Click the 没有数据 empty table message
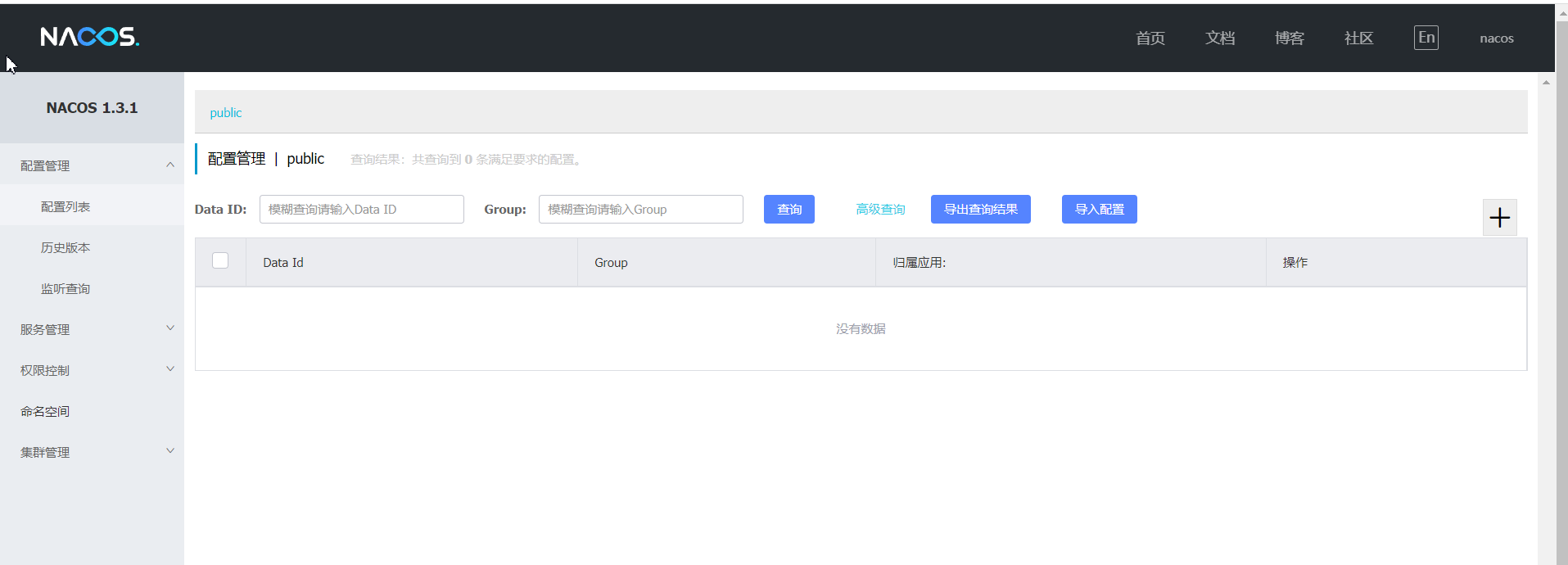This screenshot has width=1568, height=565. [x=861, y=329]
